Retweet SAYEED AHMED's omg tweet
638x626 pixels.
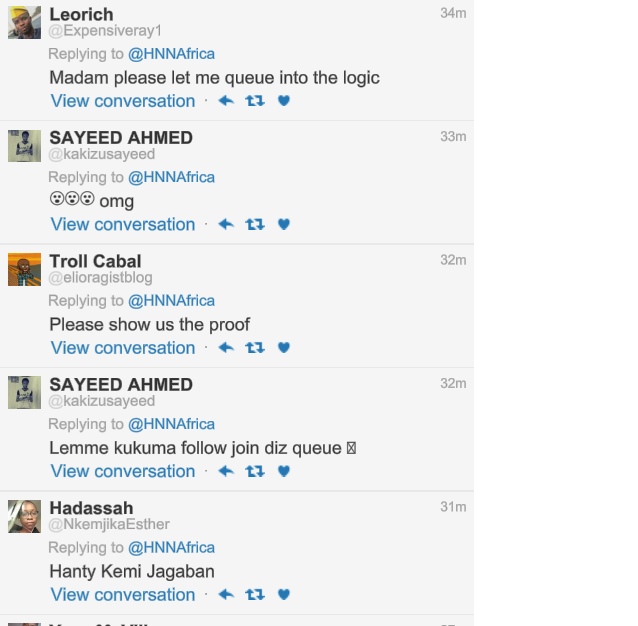[255, 224]
